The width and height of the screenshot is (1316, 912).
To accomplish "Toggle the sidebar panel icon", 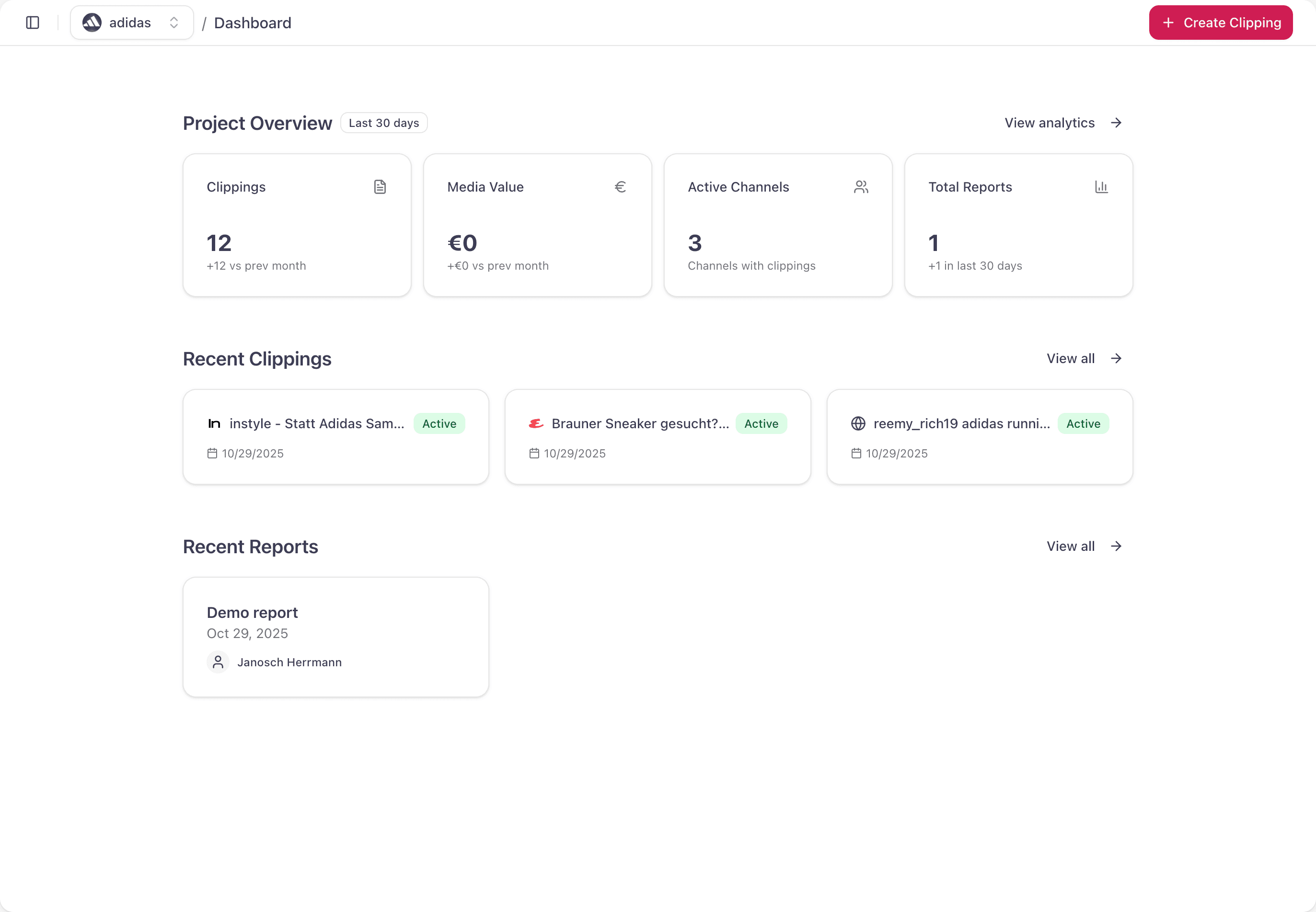I will pyautogui.click(x=32, y=23).
